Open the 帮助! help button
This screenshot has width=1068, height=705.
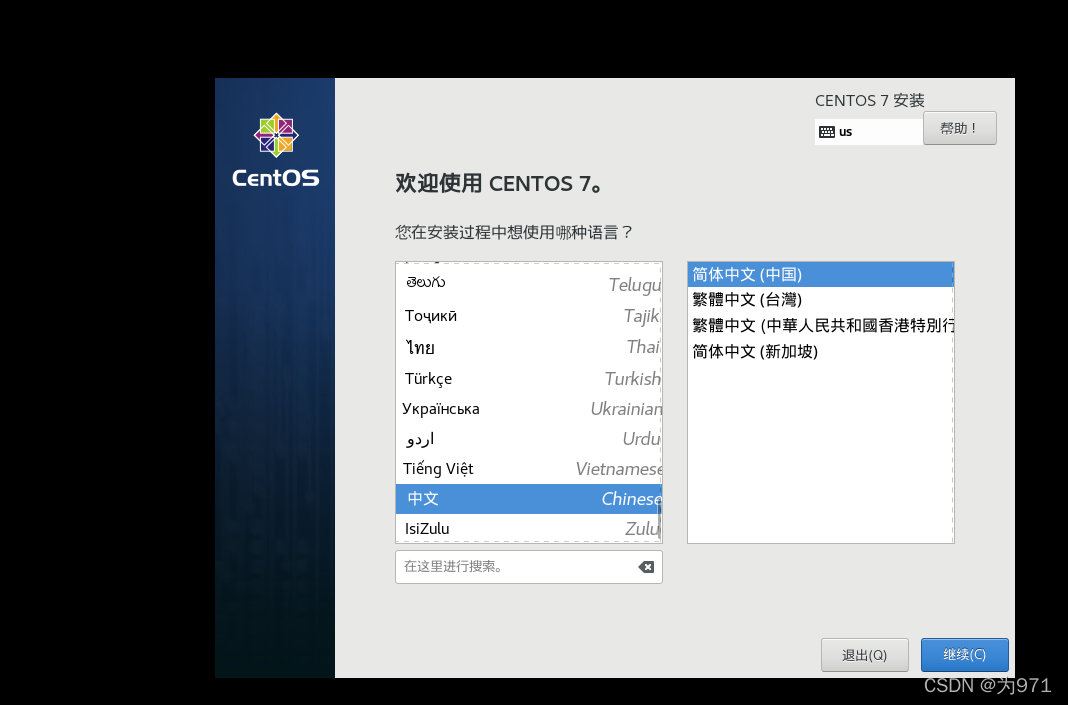click(960, 128)
